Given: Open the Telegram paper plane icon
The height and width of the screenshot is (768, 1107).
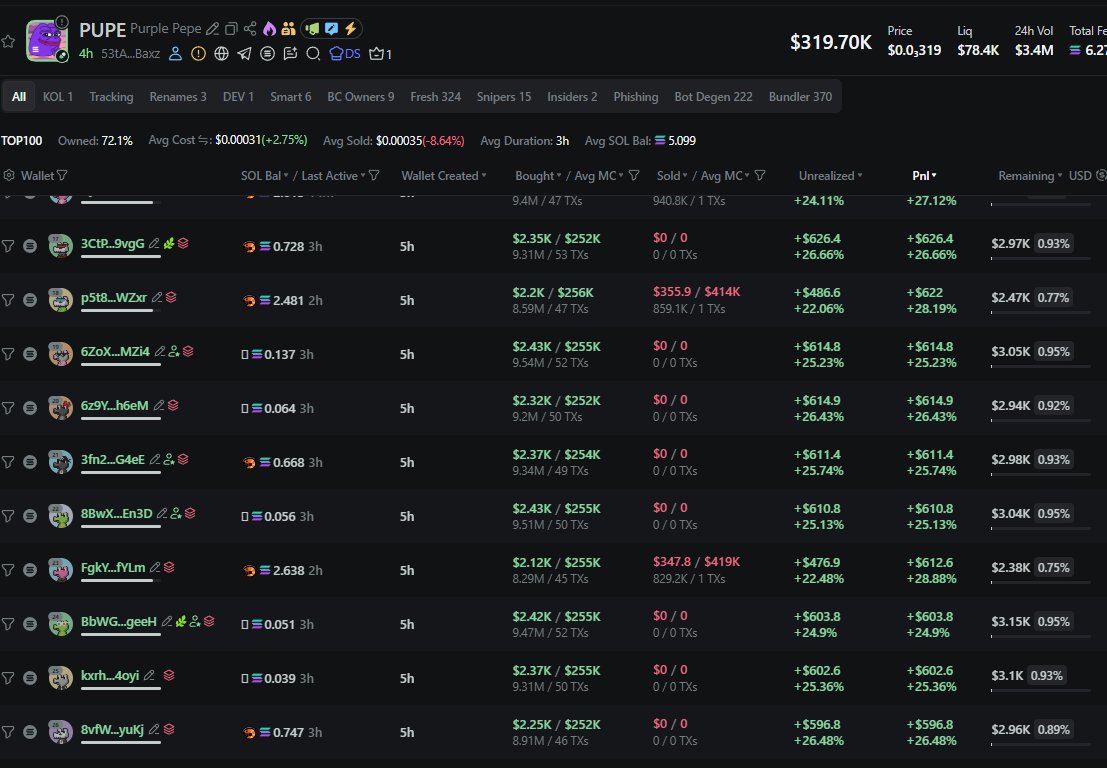Looking at the screenshot, I should click(x=244, y=54).
